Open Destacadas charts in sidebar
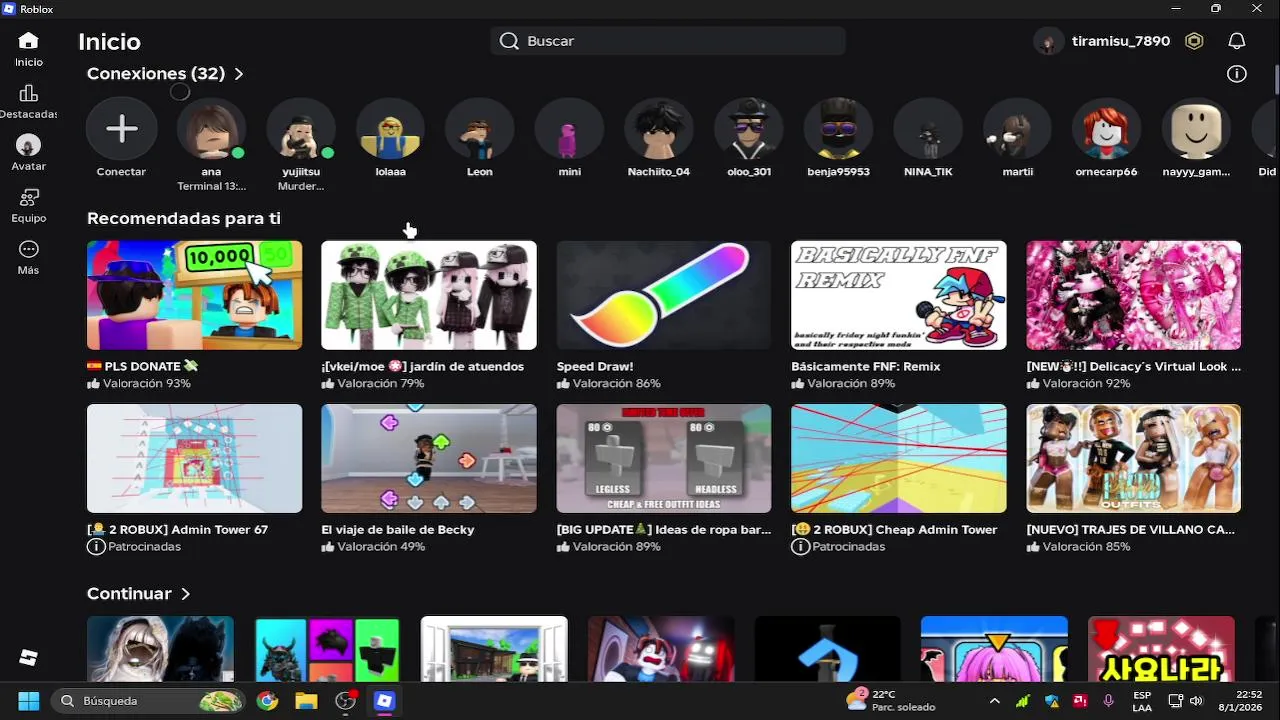 [28, 93]
